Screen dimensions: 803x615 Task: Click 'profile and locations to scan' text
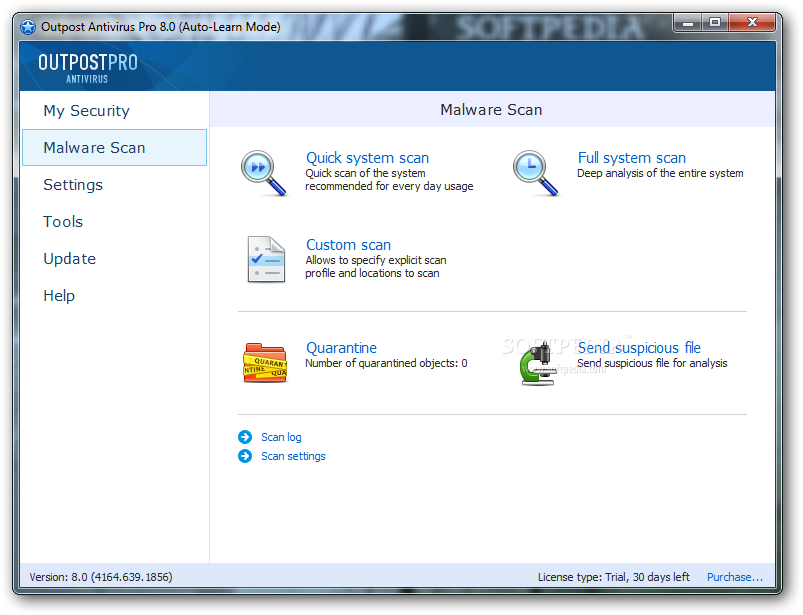pos(372,273)
